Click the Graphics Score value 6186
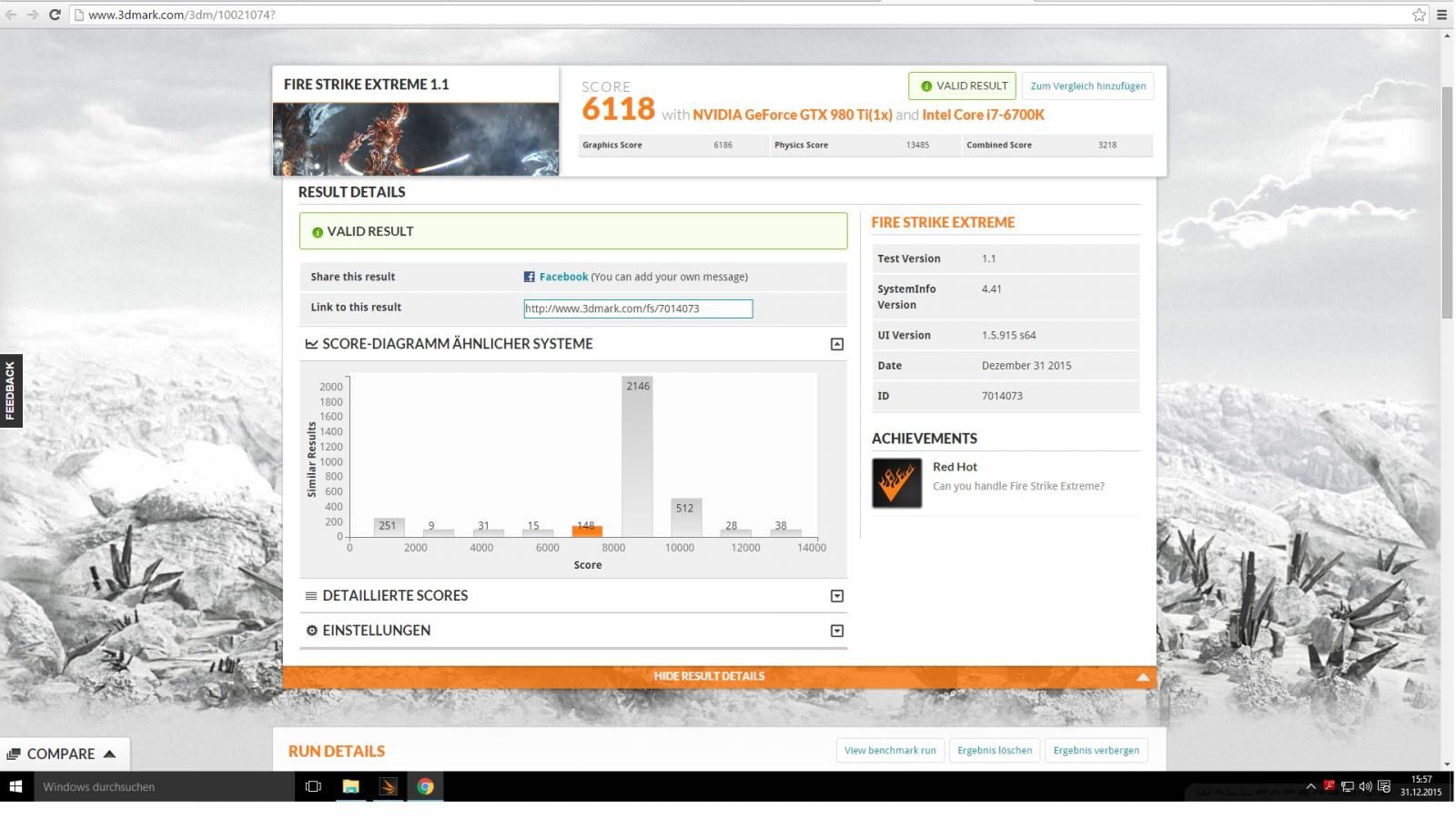 coord(723,145)
